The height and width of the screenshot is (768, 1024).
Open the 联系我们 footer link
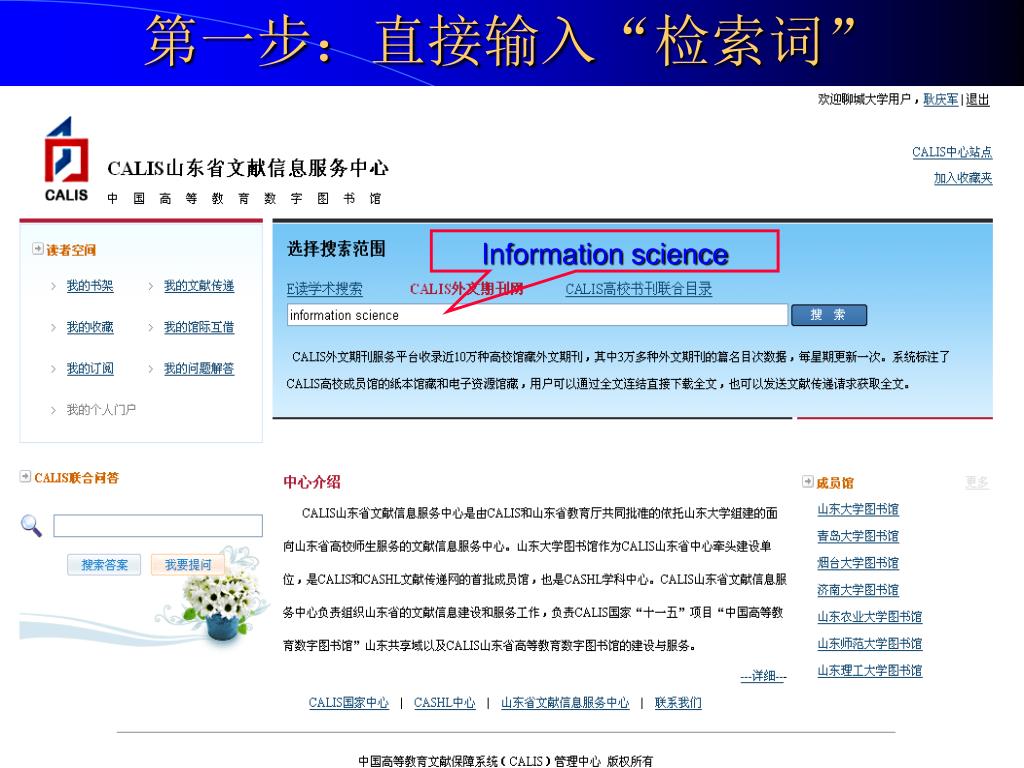[678, 703]
